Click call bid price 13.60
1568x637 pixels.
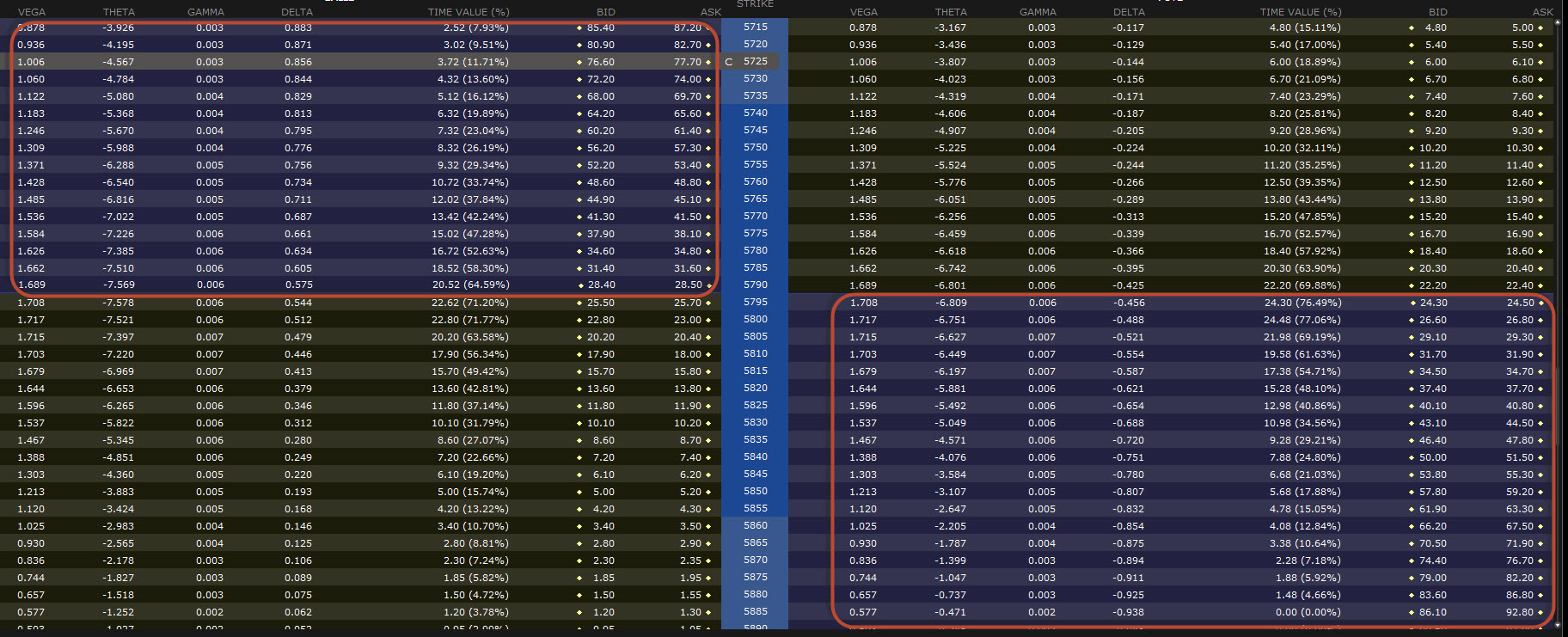[x=601, y=389]
